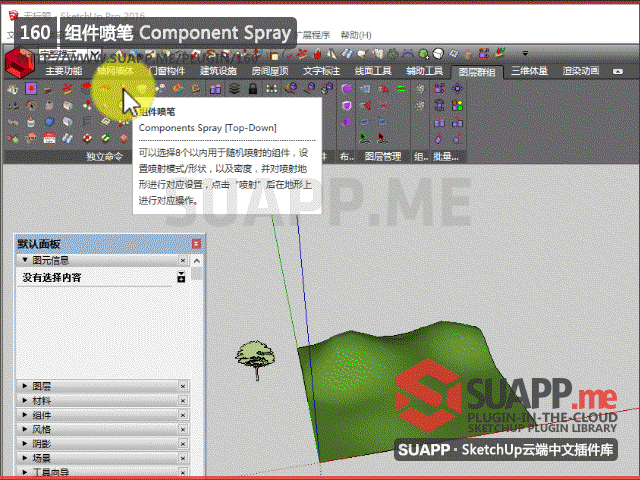Click the black padlock lock icon
This screenshot has height=480, width=640.
pos(253,88)
